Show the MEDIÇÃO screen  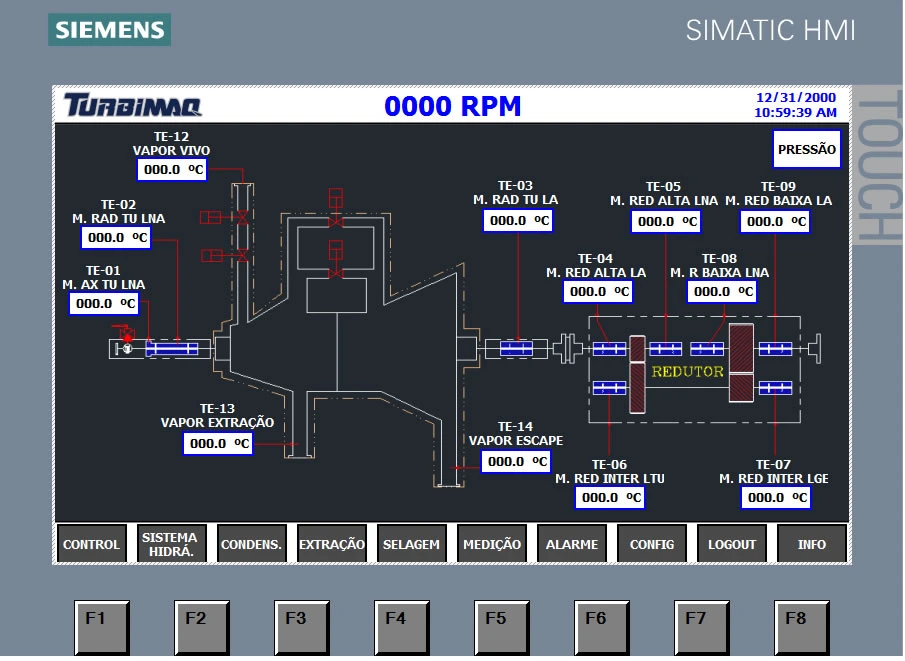tap(492, 543)
